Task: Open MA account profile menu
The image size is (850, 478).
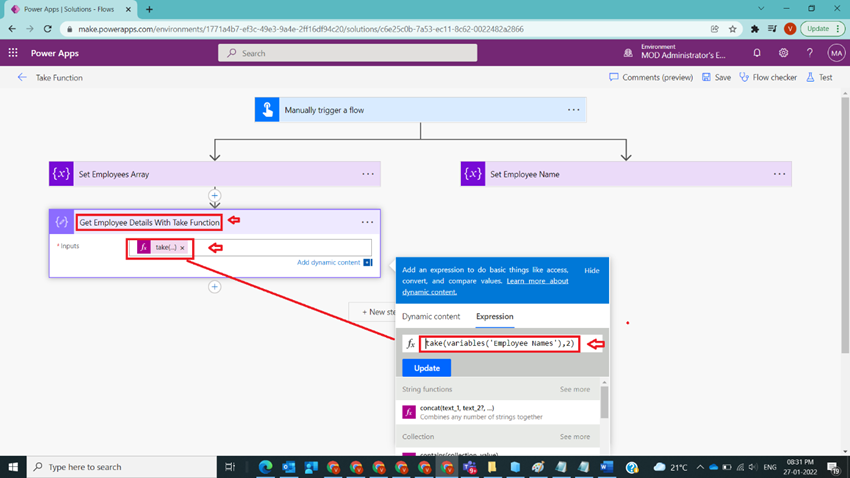Action: (836, 53)
